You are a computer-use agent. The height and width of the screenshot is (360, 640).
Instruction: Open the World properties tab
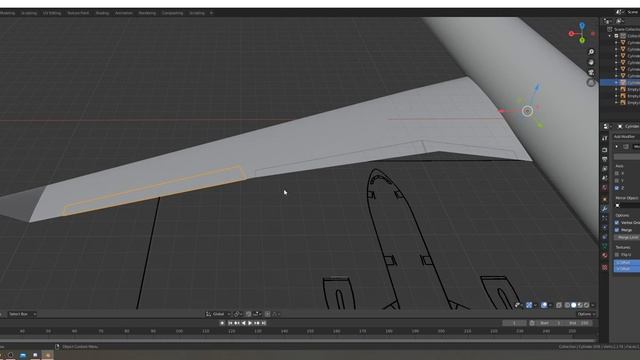coord(604,188)
